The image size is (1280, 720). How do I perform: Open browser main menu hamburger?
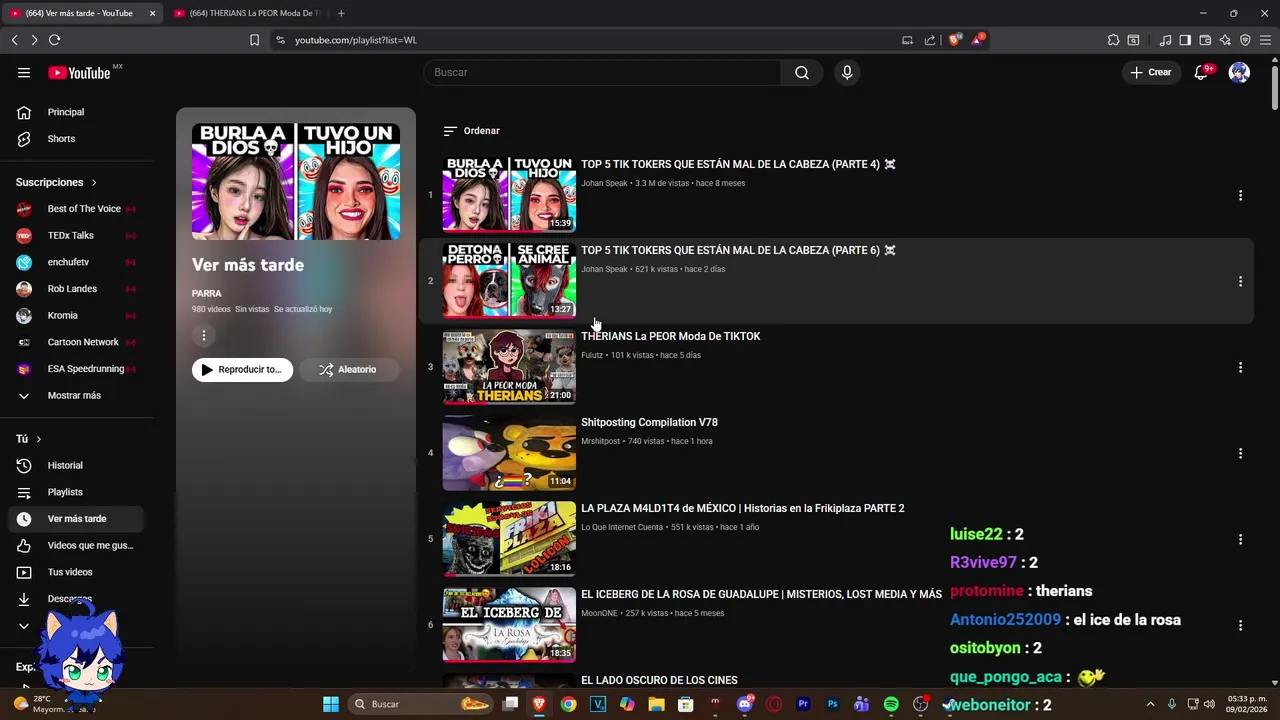pyautogui.click(x=1265, y=40)
